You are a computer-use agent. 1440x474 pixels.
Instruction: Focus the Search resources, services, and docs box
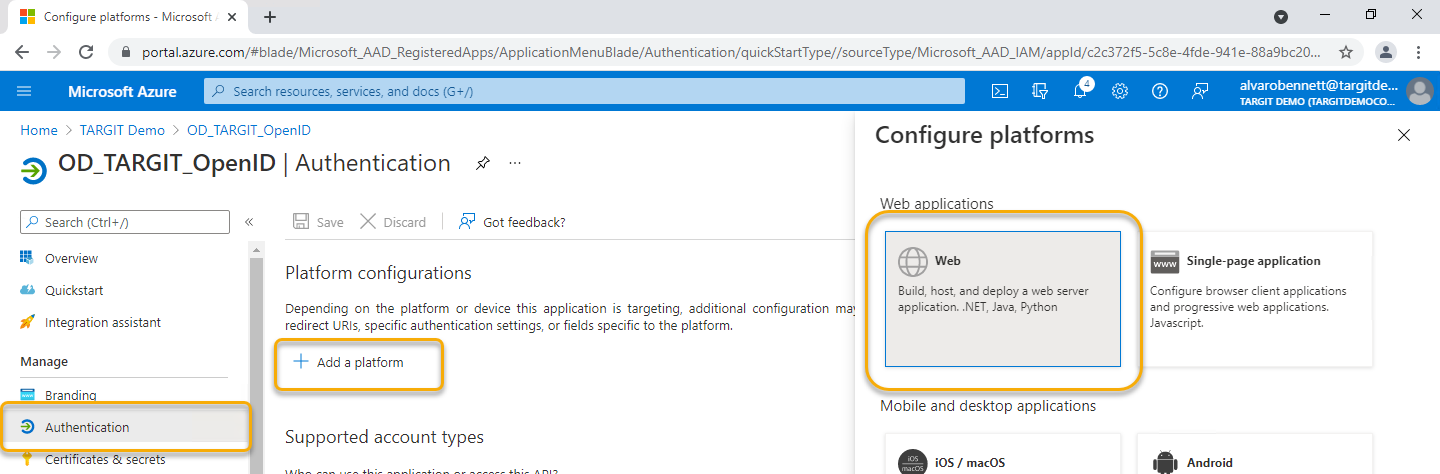[x=585, y=91]
